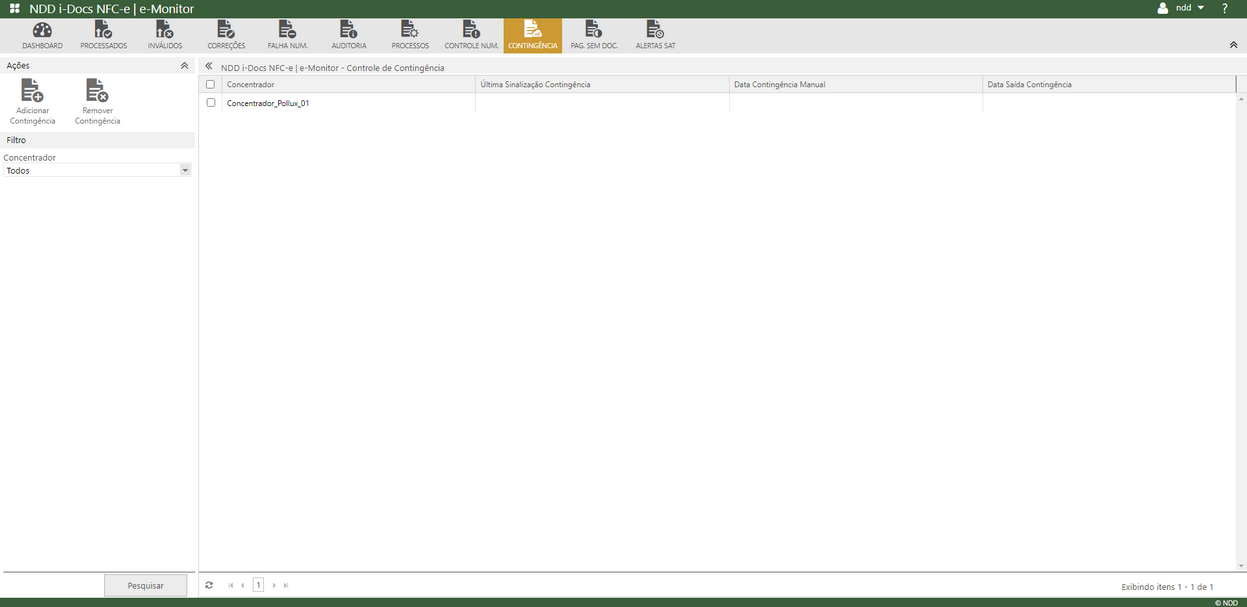Refresh the grid with the refresh icon
The width and height of the screenshot is (1247, 607).
tap(208, 585)
